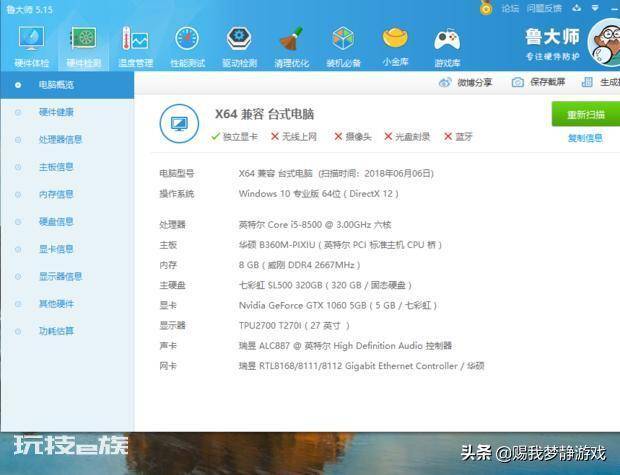Click the Windows 10 专业版 64位 value
620x475 pixels.
[319, 194]
